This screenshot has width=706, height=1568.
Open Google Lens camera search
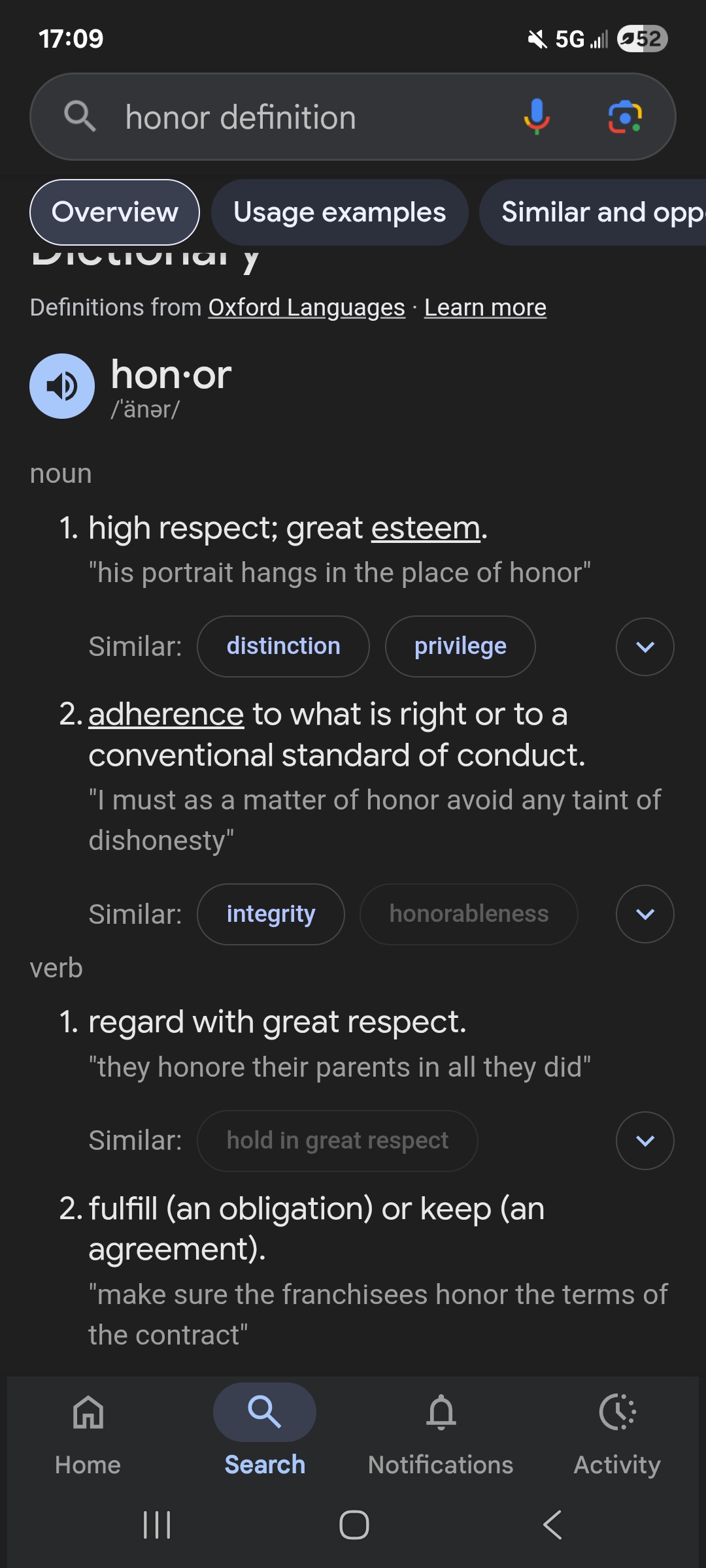[x=624, y=117]
